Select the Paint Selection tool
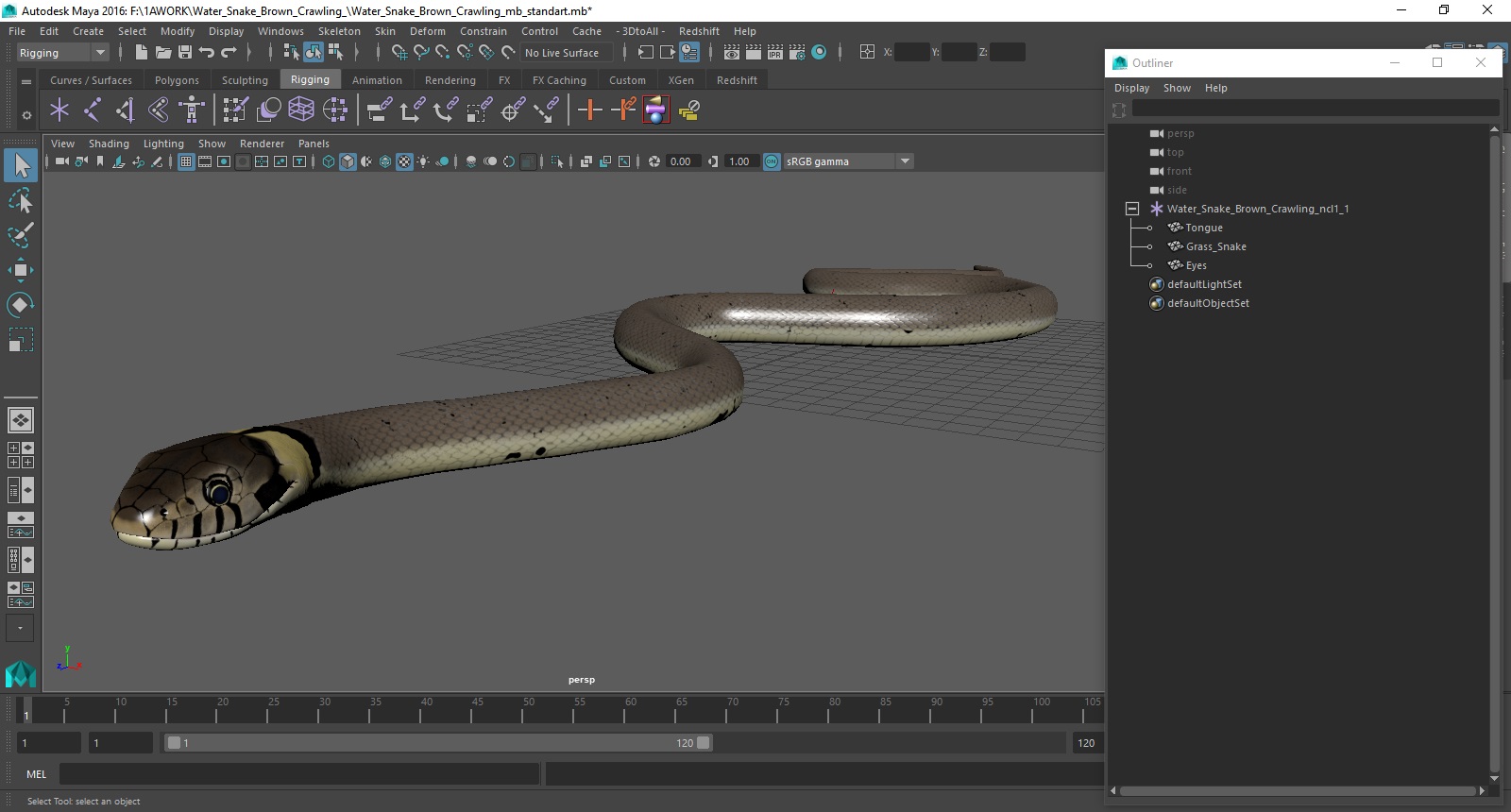The height and width of the screenshot is (812, 1511). 21,235
